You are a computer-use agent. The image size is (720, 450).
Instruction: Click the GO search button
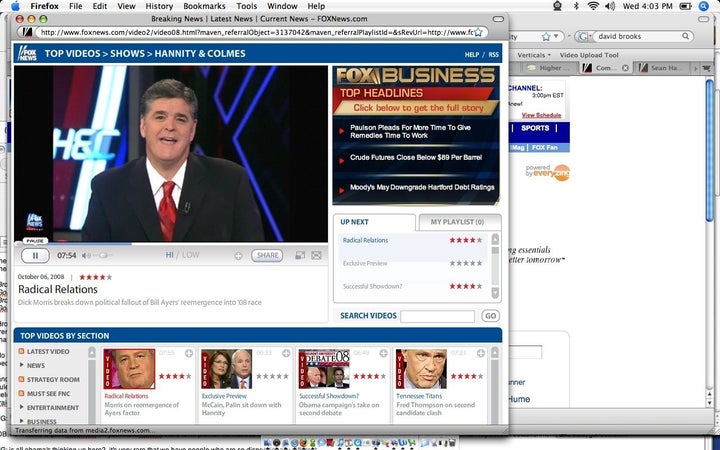(x=490, y=316)
